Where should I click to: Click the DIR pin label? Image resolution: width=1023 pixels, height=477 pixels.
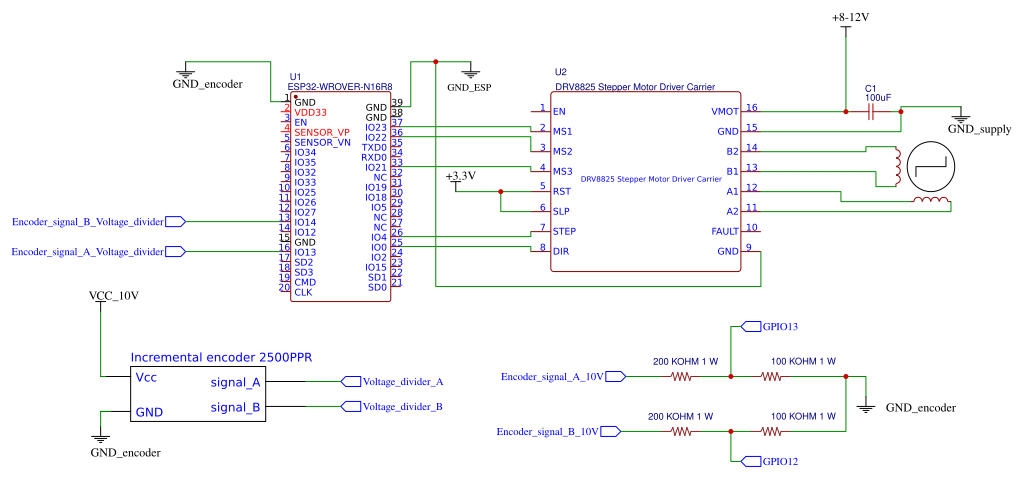point(560,252)
